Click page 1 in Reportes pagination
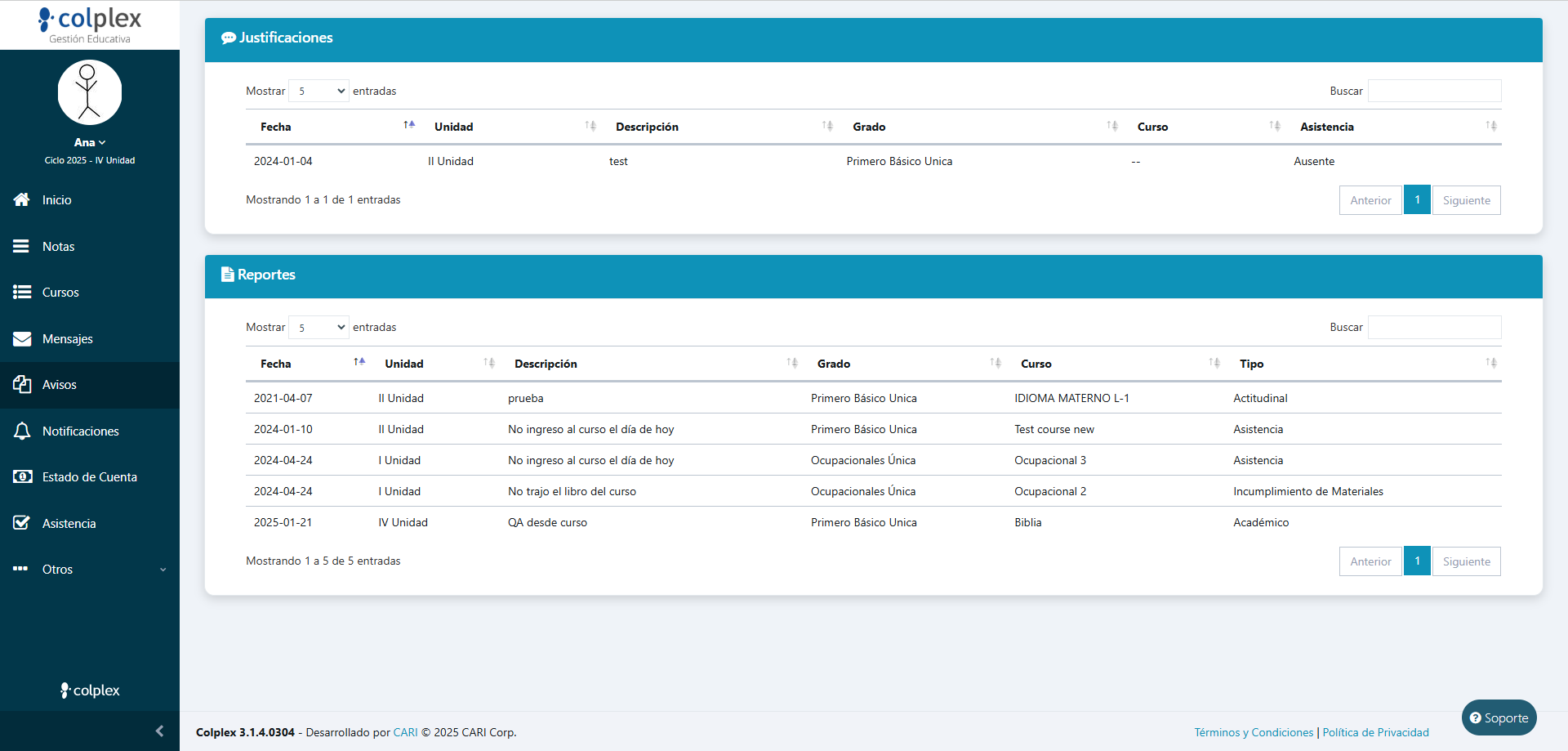This screenshot has height=751, width=1568. point(1417,561)
